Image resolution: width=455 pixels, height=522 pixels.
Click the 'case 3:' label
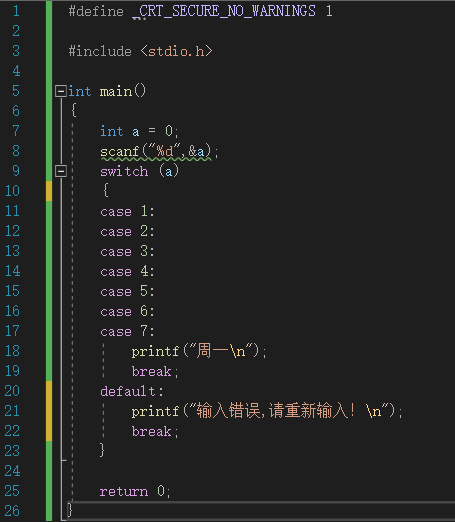click(127, 251)
